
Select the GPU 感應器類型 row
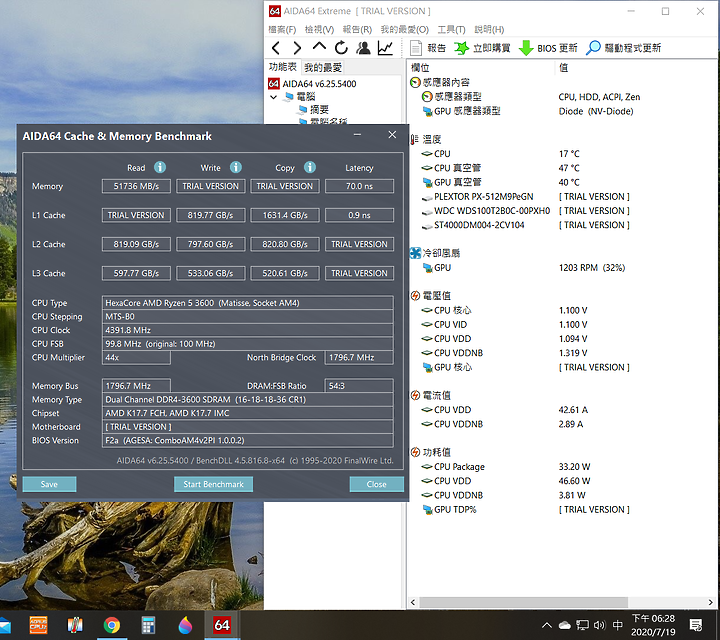(x=528, y=111)
